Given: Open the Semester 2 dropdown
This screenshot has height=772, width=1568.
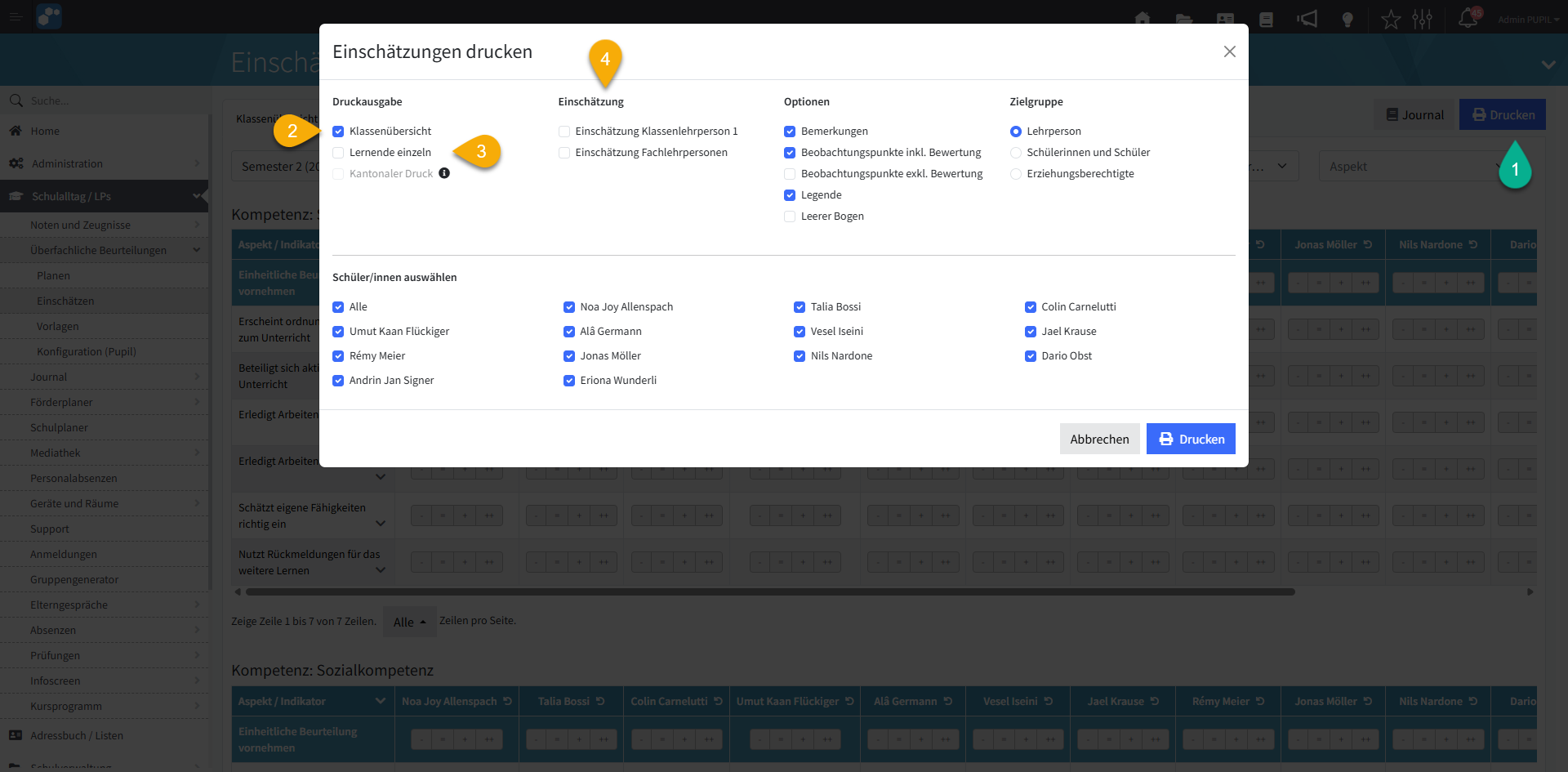Looking at the screenshot, I should click(276, 166).
